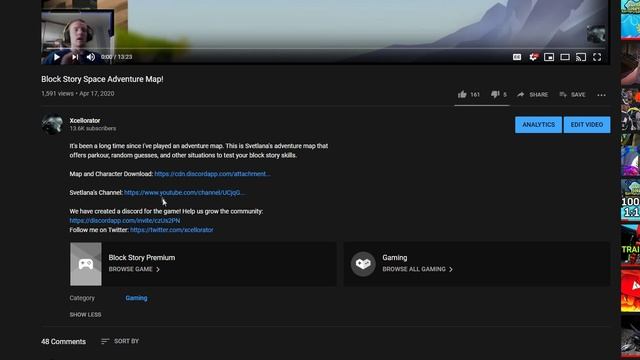
Task: Click the Gaming heart-controller icon
Action: click(363, 264)
